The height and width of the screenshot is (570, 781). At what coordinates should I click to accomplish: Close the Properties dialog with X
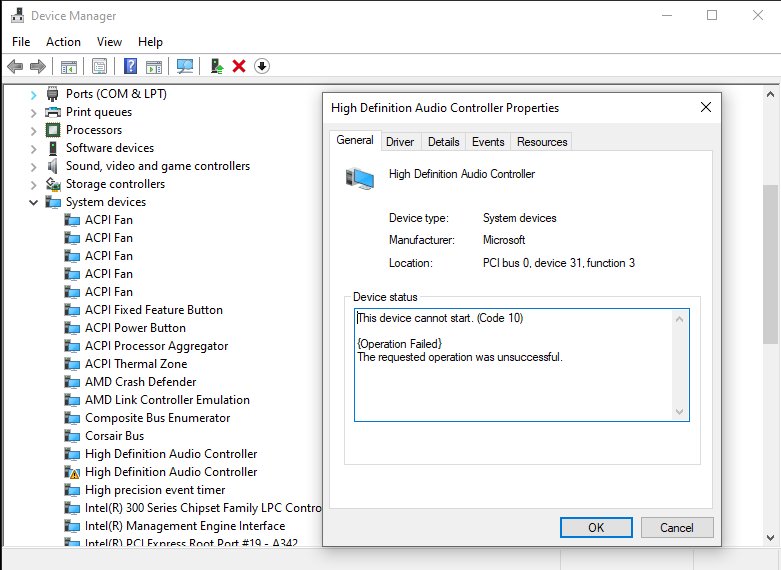pos(706,107)
